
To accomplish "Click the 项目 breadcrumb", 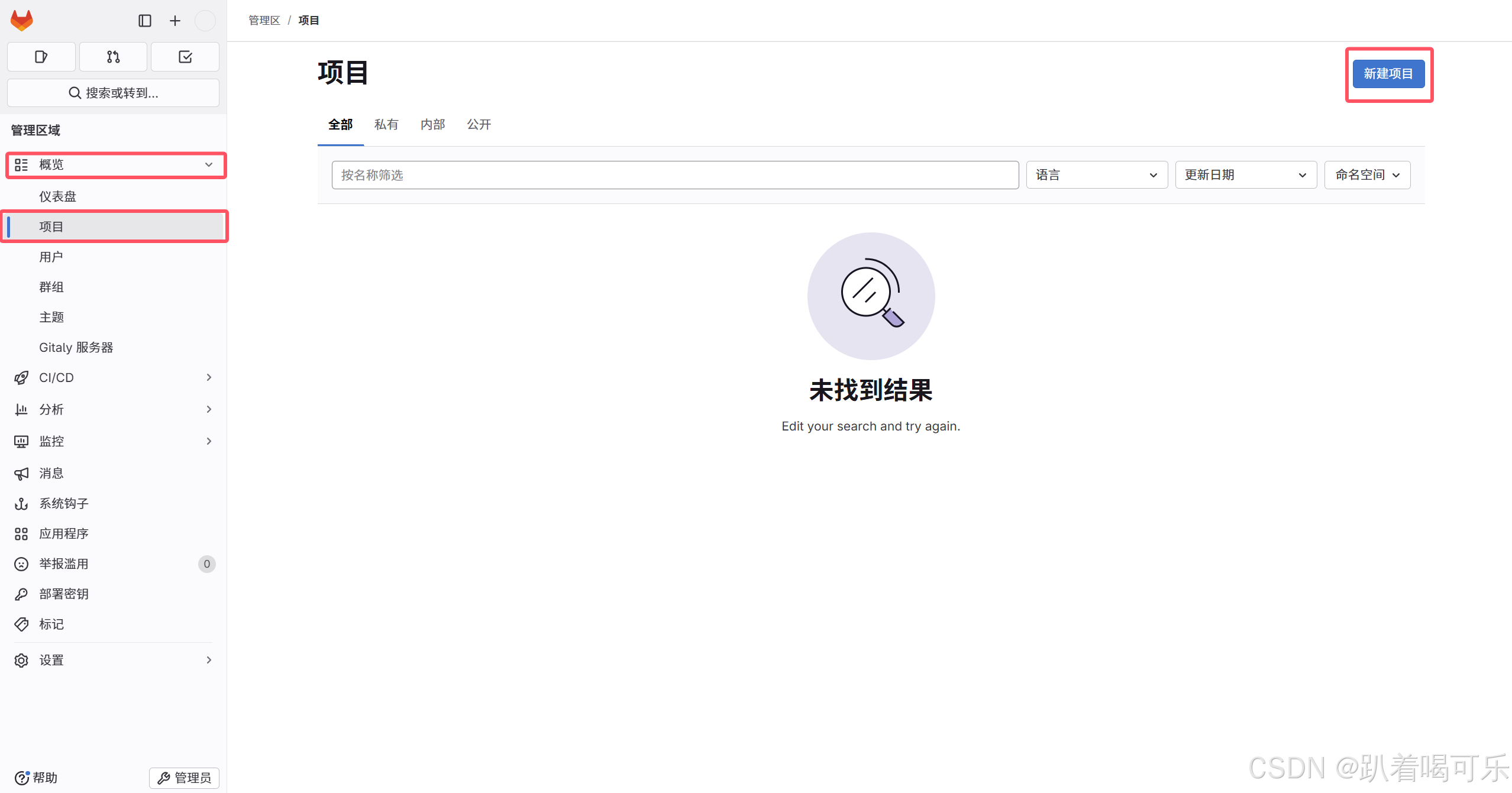I will tap(309, 20).
